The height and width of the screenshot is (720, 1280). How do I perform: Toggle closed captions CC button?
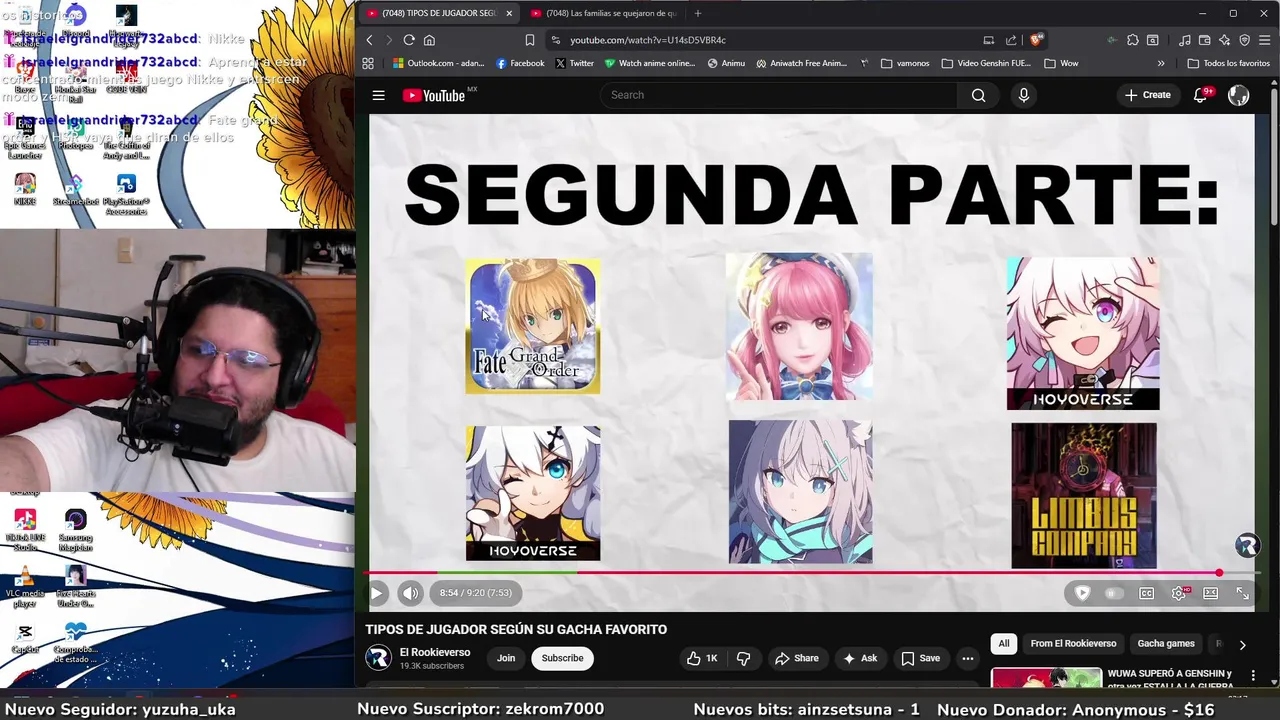click(1147, 593)
